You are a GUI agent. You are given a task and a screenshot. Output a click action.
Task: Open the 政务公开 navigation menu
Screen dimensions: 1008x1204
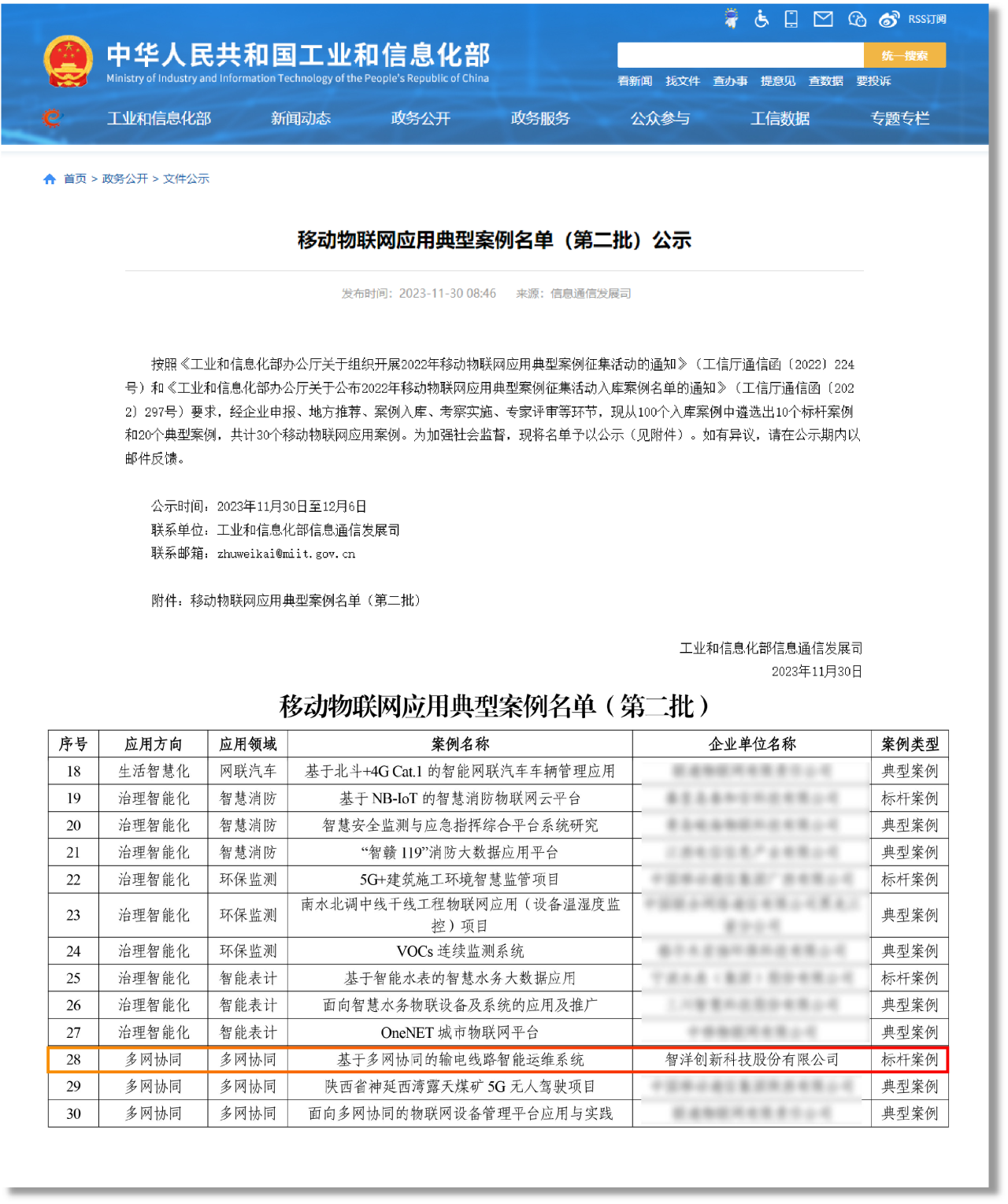coord(421,118)
